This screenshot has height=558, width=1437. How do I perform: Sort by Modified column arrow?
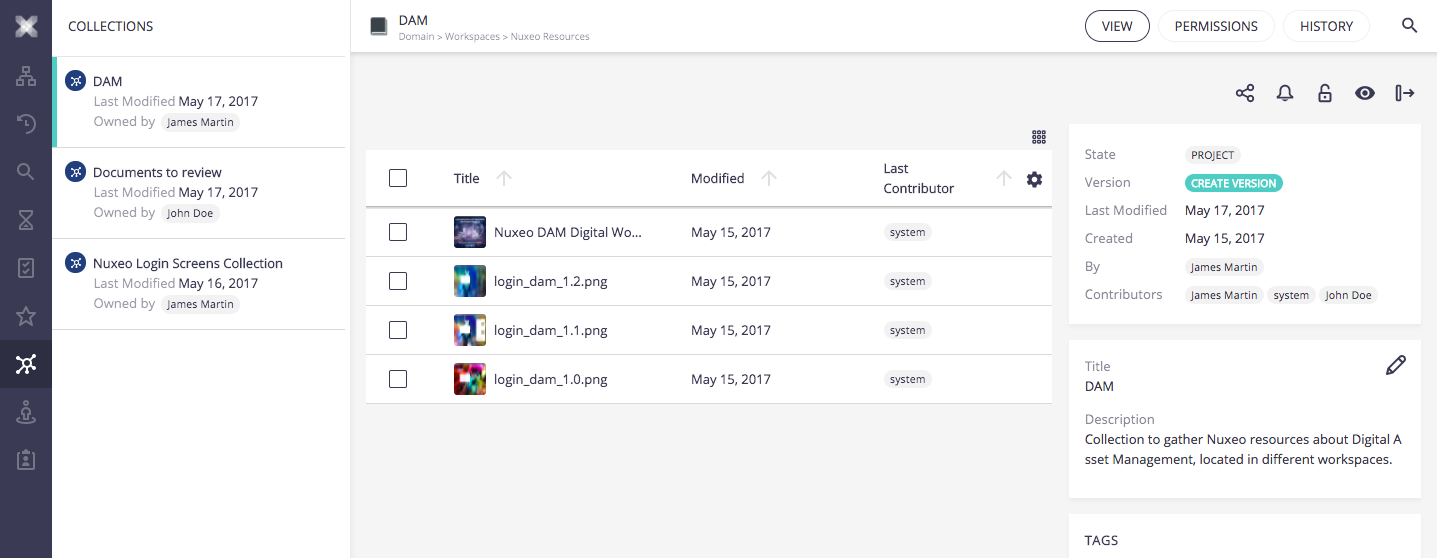pos(768,178)
